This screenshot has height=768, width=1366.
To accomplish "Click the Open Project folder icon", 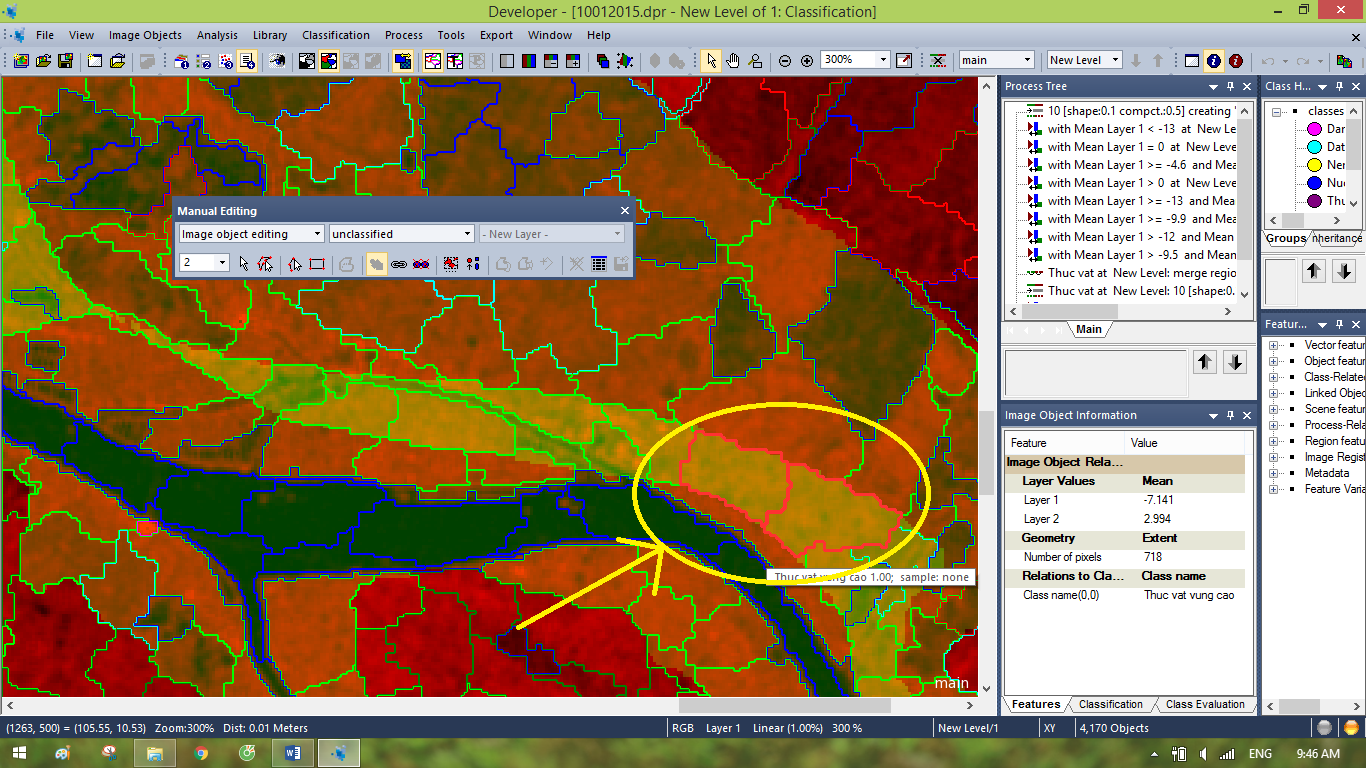I will point(43,60).
